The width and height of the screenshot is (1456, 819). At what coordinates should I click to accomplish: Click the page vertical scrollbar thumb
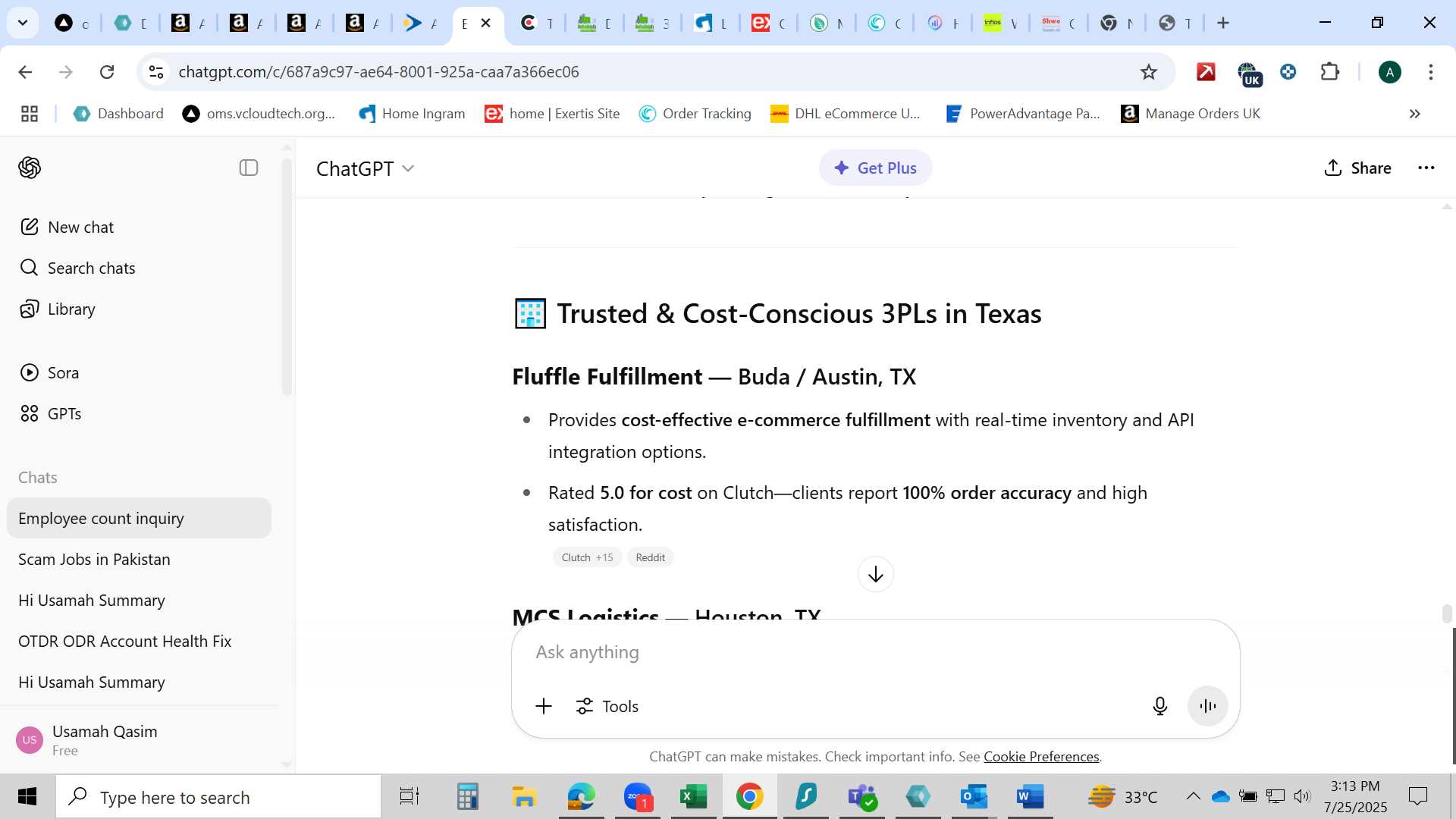1447,613
